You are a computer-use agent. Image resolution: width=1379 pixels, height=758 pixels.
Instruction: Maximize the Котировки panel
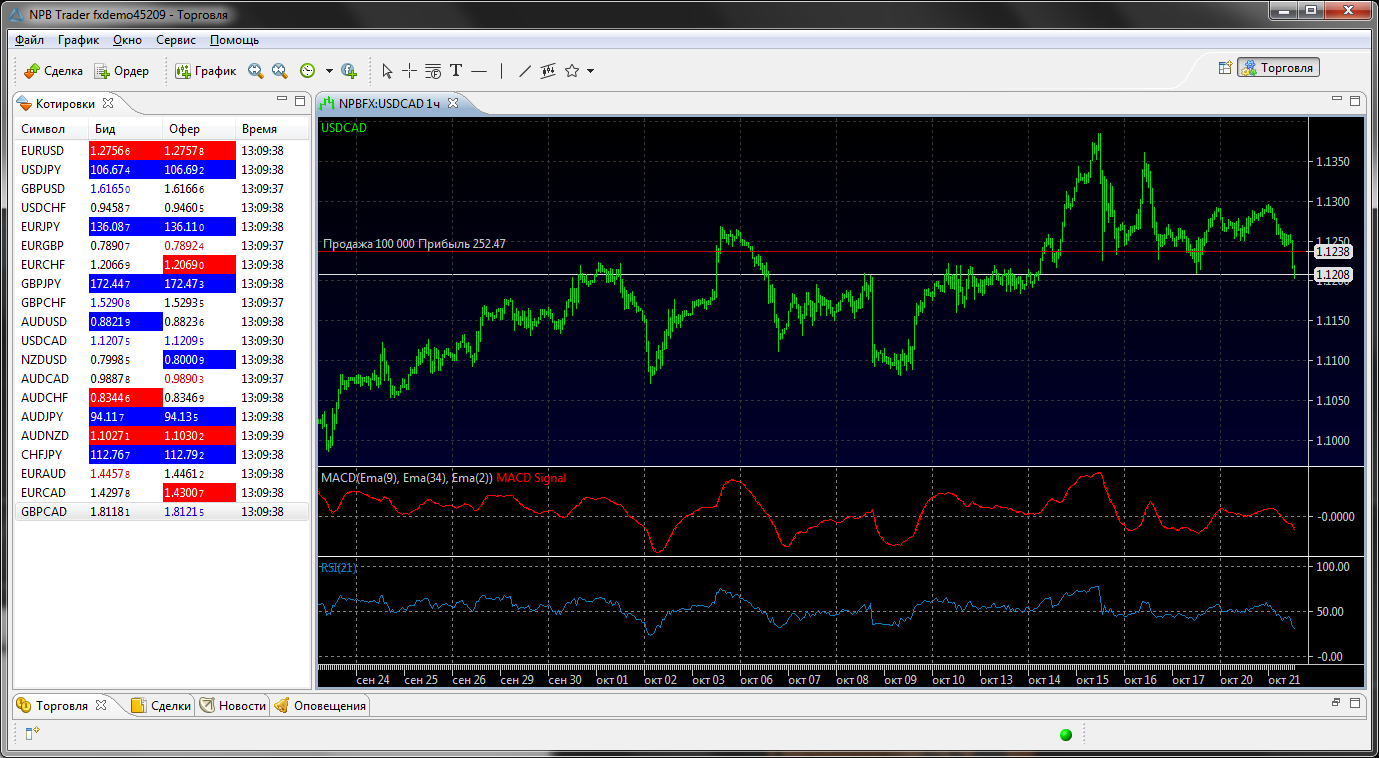click(300, 100)
